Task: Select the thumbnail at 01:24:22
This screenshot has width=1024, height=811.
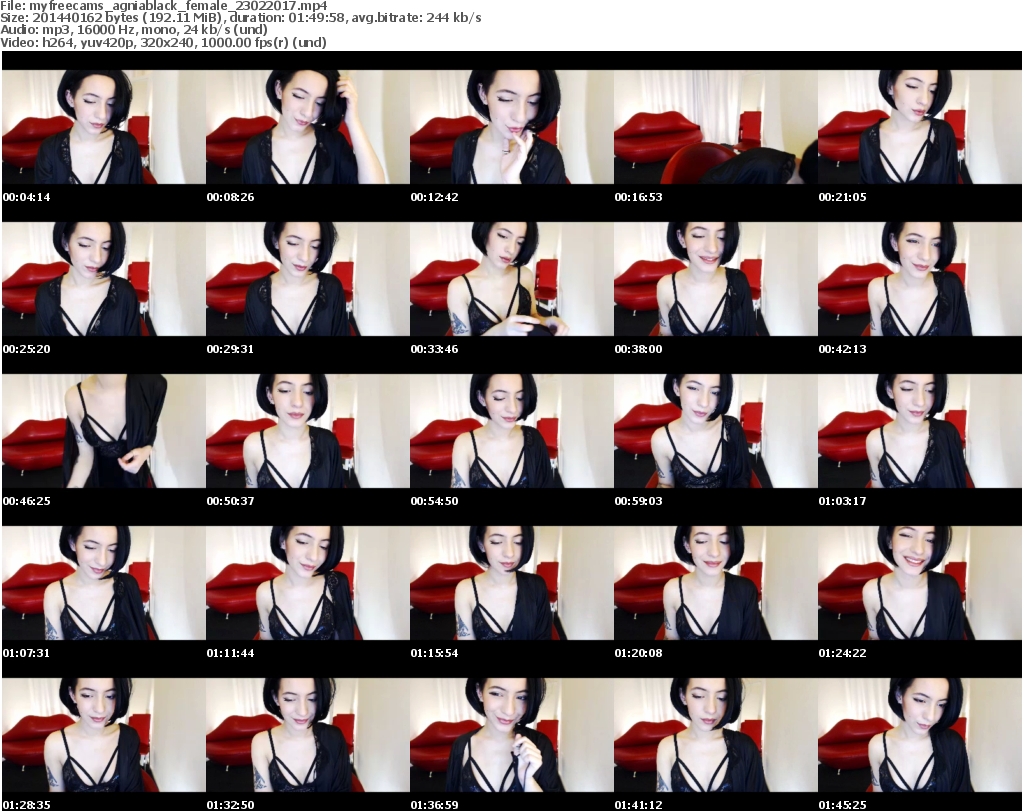Action: point(920,583)
